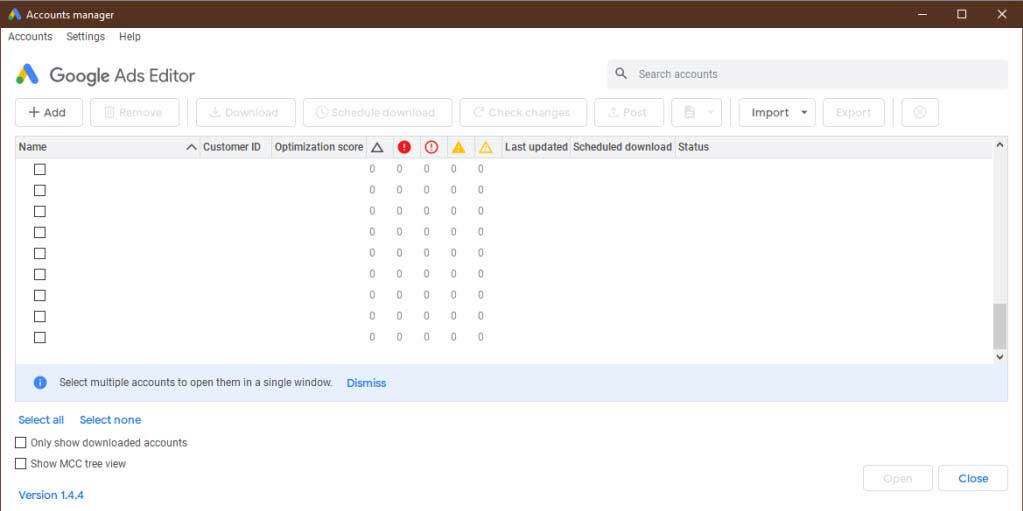This screenshot has width=1023, height=511.
Task: Tick the topmost visible account row checkbox
Action: point(40,169)
